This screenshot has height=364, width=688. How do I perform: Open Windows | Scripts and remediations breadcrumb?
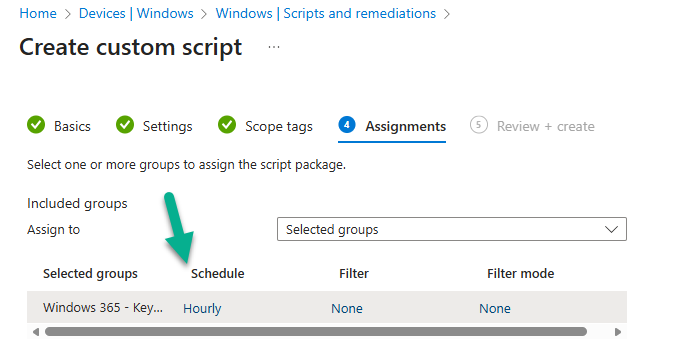(326, 14)
